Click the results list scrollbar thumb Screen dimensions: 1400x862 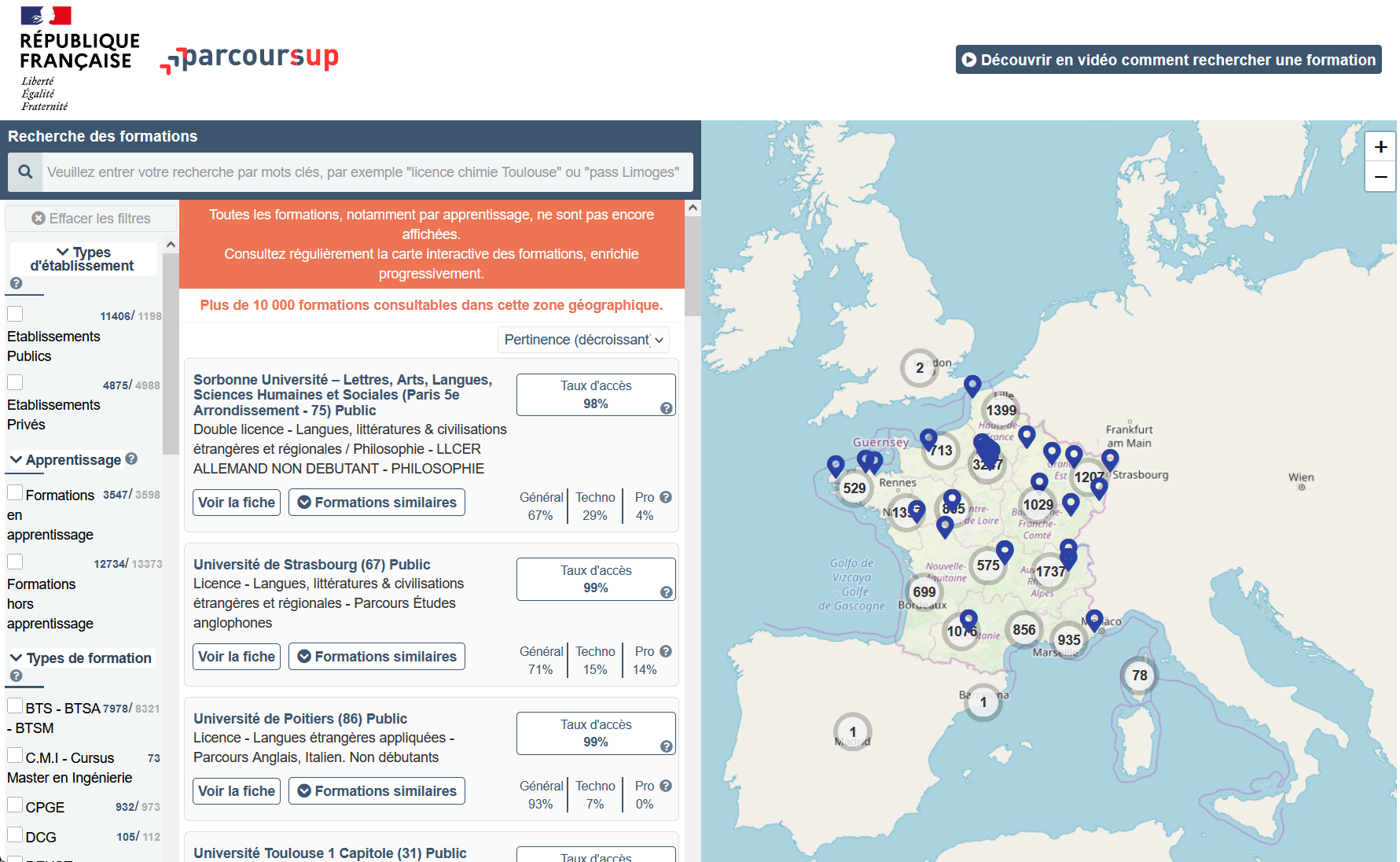(x=693, y=266)
